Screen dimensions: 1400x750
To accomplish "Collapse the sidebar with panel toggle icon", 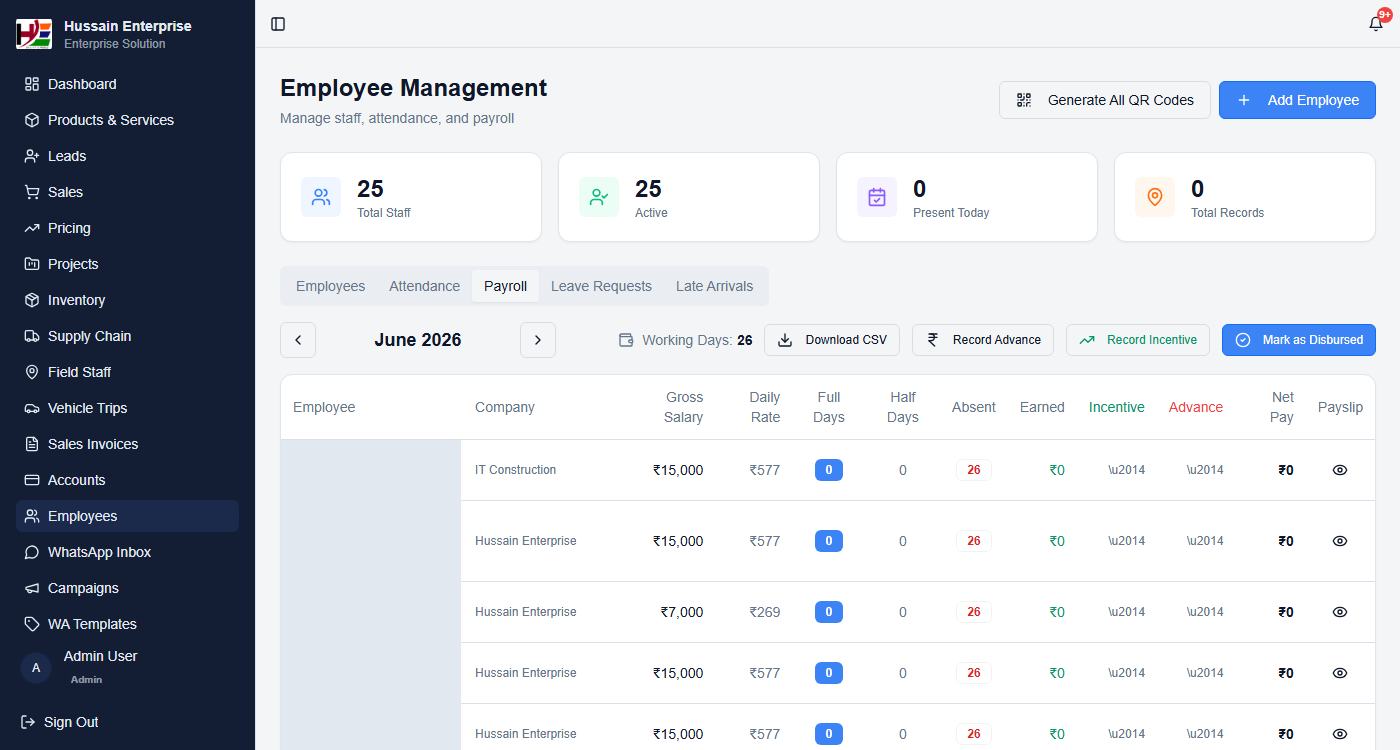I will [278, 24].
